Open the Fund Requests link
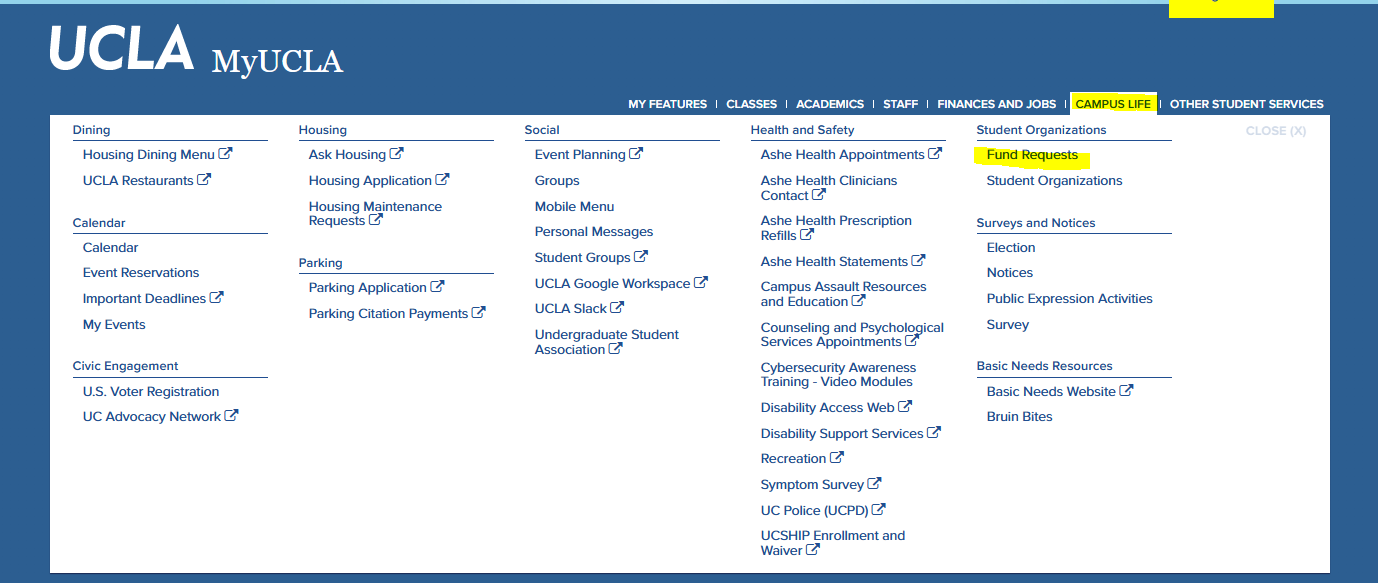 (1032, 155)
